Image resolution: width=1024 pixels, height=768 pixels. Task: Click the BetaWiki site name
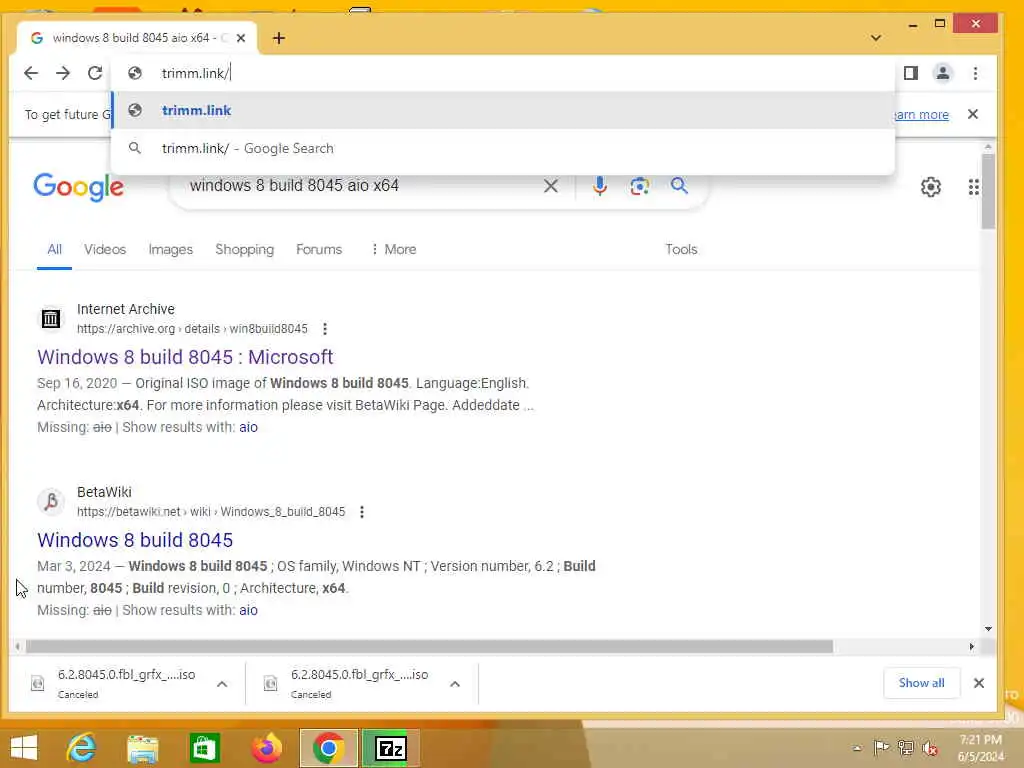(x=104, y=492)
